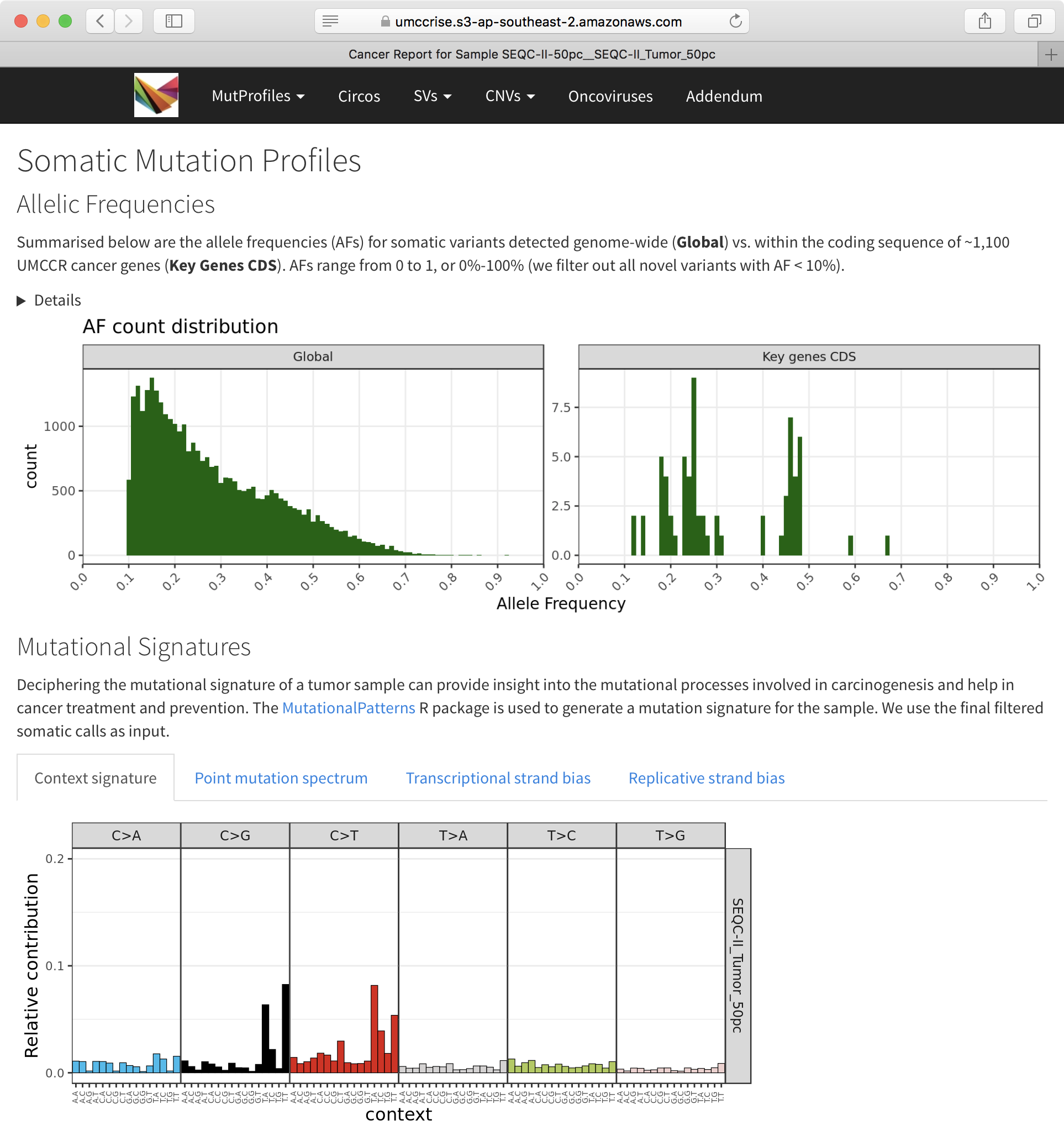Image resolution: width=1064 pixels, height=1136 pixels.
Task: Click the 'Somatic Mutation Profiles' heading
Action: [x=189, y=160]
